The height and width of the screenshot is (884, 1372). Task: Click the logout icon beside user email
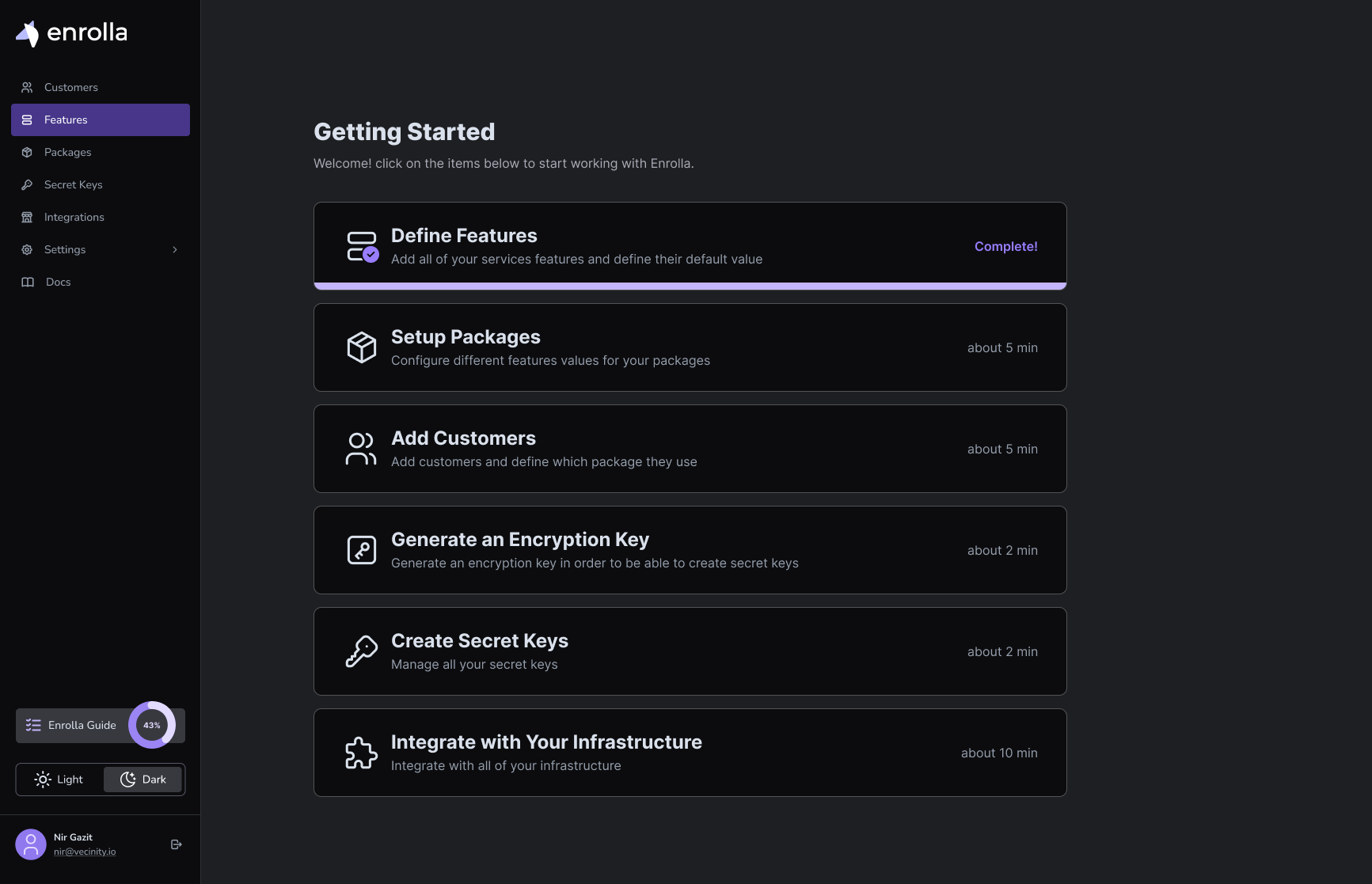(177, 844)
